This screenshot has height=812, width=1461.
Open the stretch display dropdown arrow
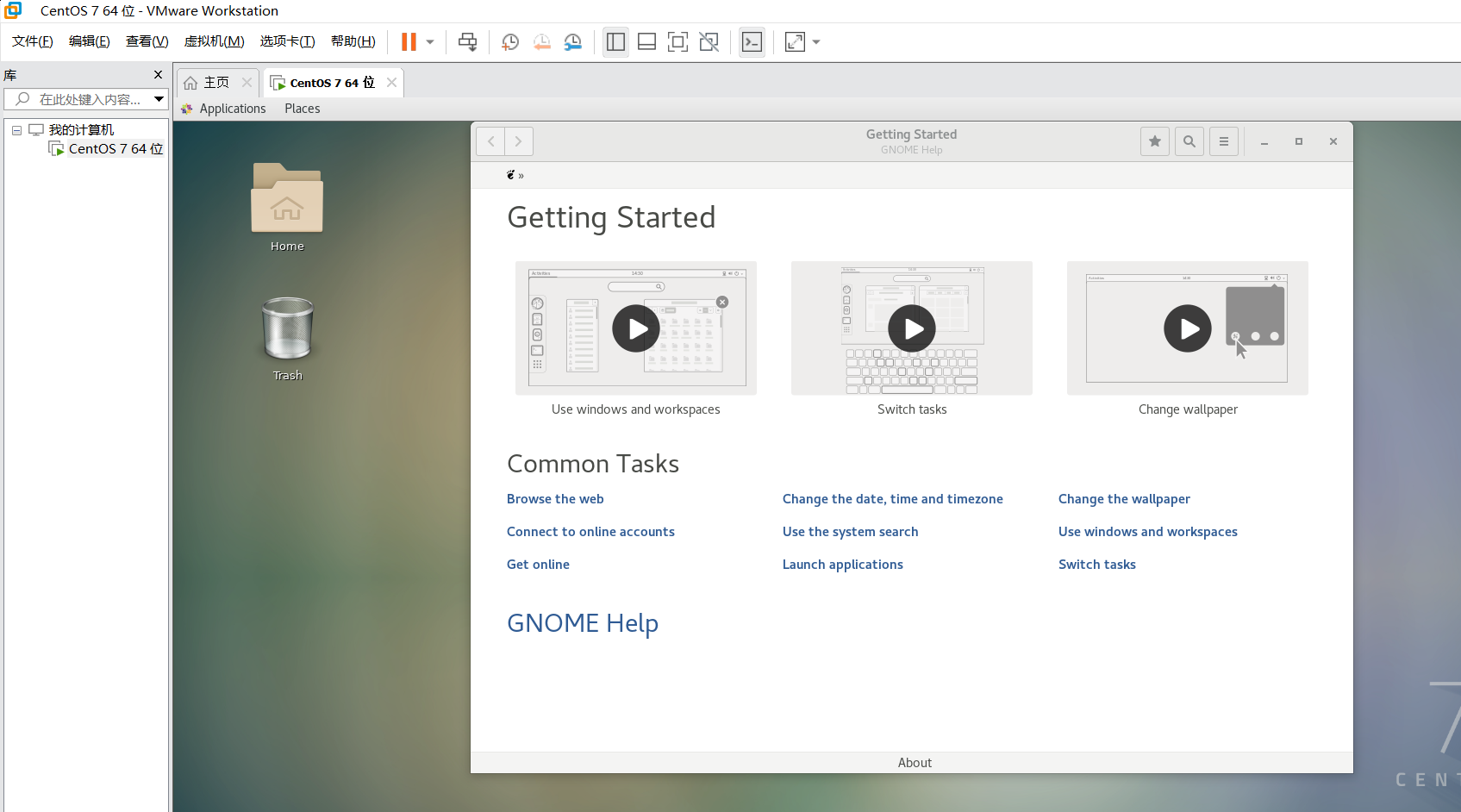[816, 42]
